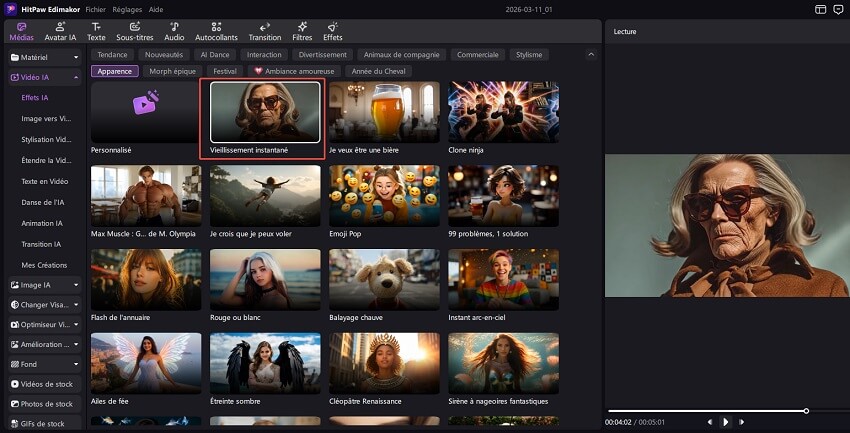The height and width of the screenshot is (433, 850).
Task: Expand the Amélioration section
Action: [45, 344]
